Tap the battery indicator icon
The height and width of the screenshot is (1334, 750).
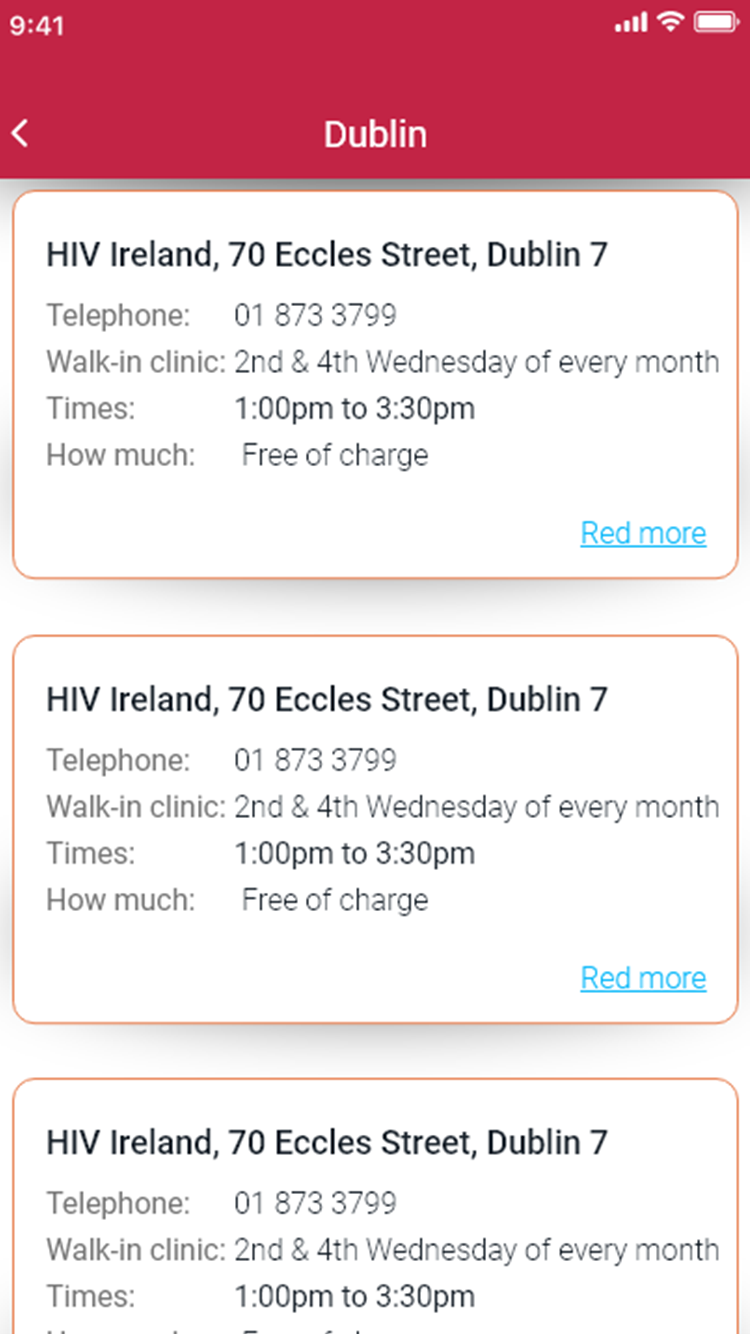click(x=716, y=22)
